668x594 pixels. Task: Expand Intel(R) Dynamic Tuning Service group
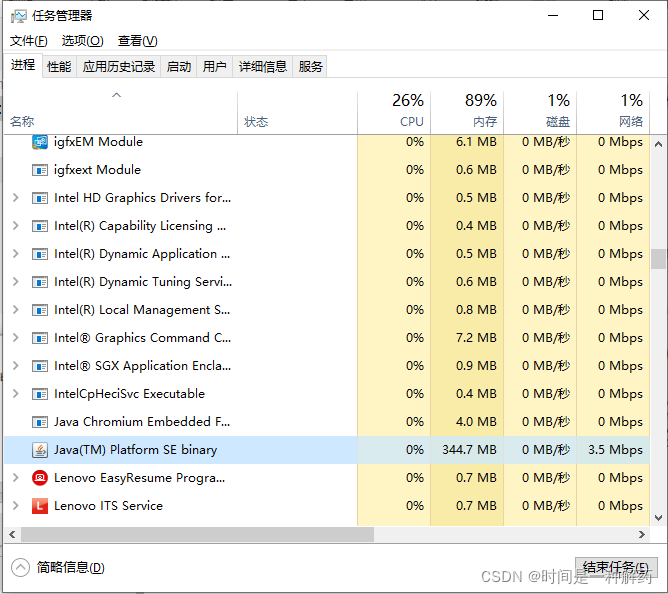[16, 282]
